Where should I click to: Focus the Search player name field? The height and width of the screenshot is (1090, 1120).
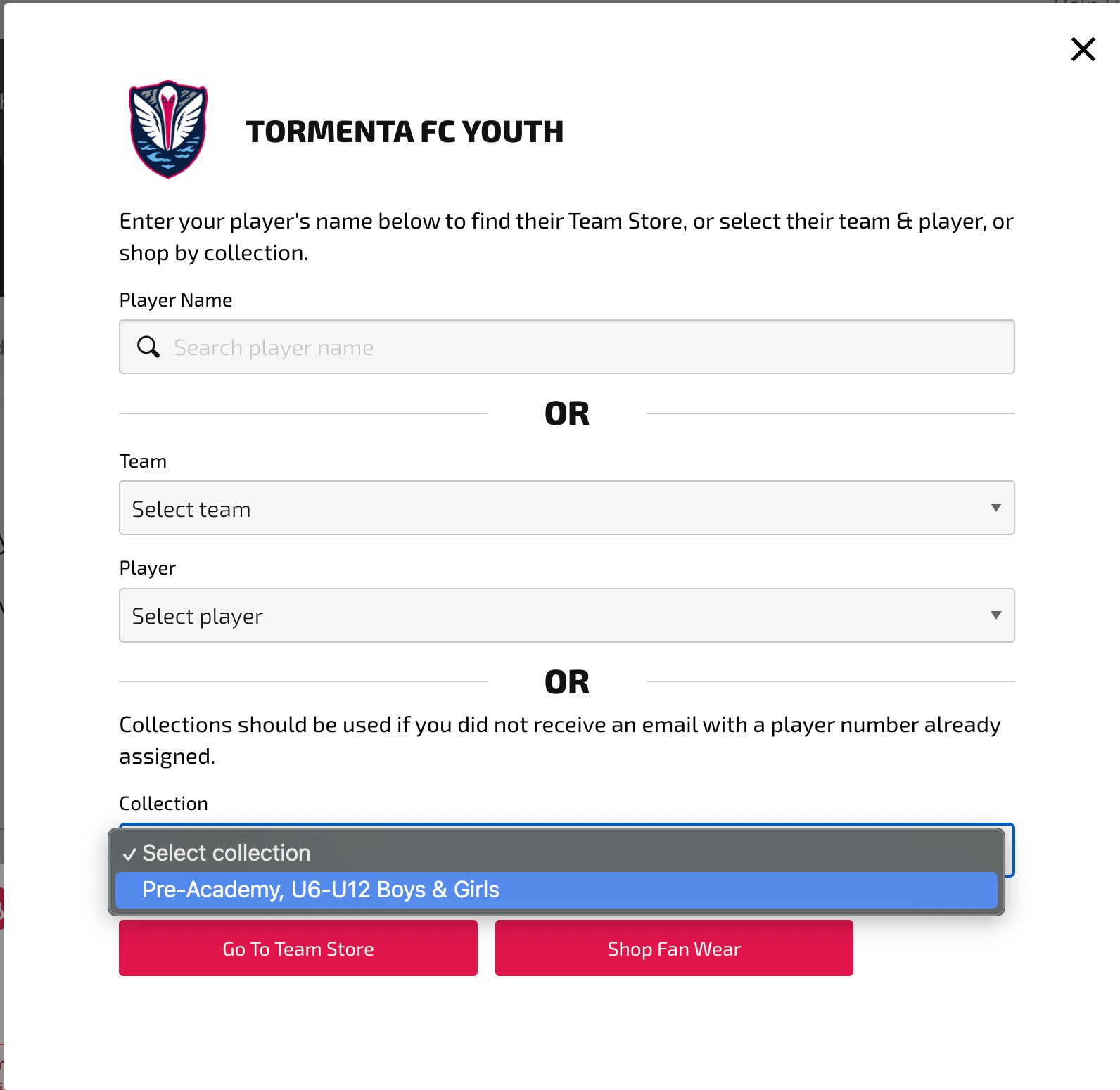click(x=566, y=347)
